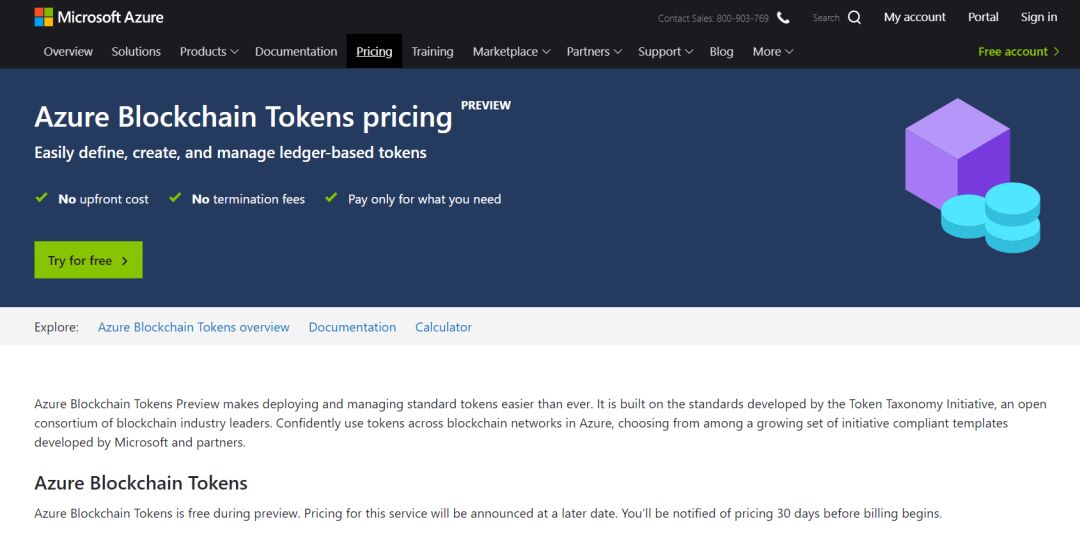The width and height of the screenshot is (1080, 558).
Task: Expand the More menu
Action: pos(773,52)
